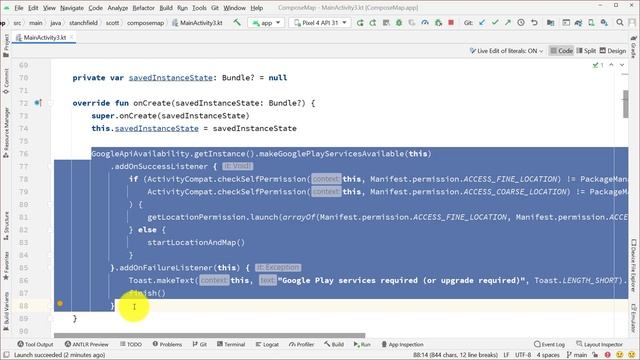Click the Make Project hammer icon
The width and height of the screenshot is (640, 360).
[237, 22]
